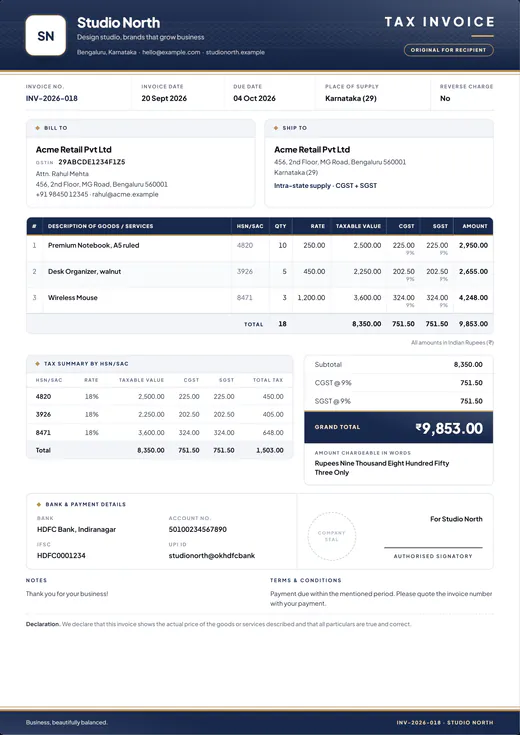
Task: Click the SN logo badge
Action: tap(45, 36)
